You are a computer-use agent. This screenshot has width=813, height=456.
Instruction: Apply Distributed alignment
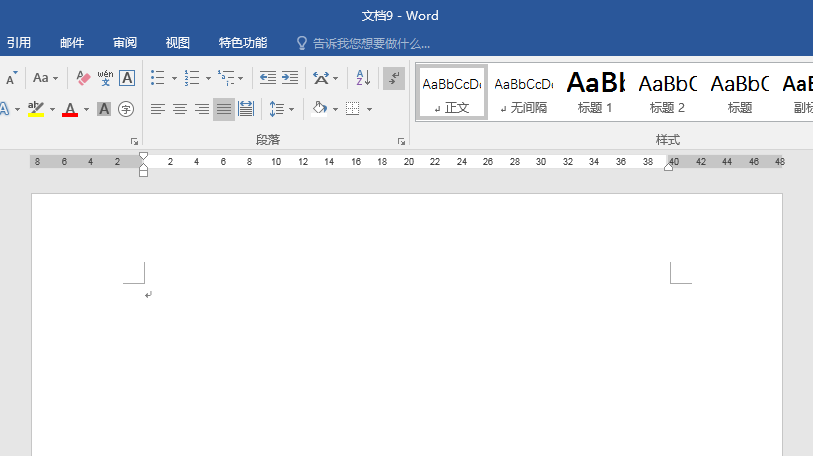246,109
